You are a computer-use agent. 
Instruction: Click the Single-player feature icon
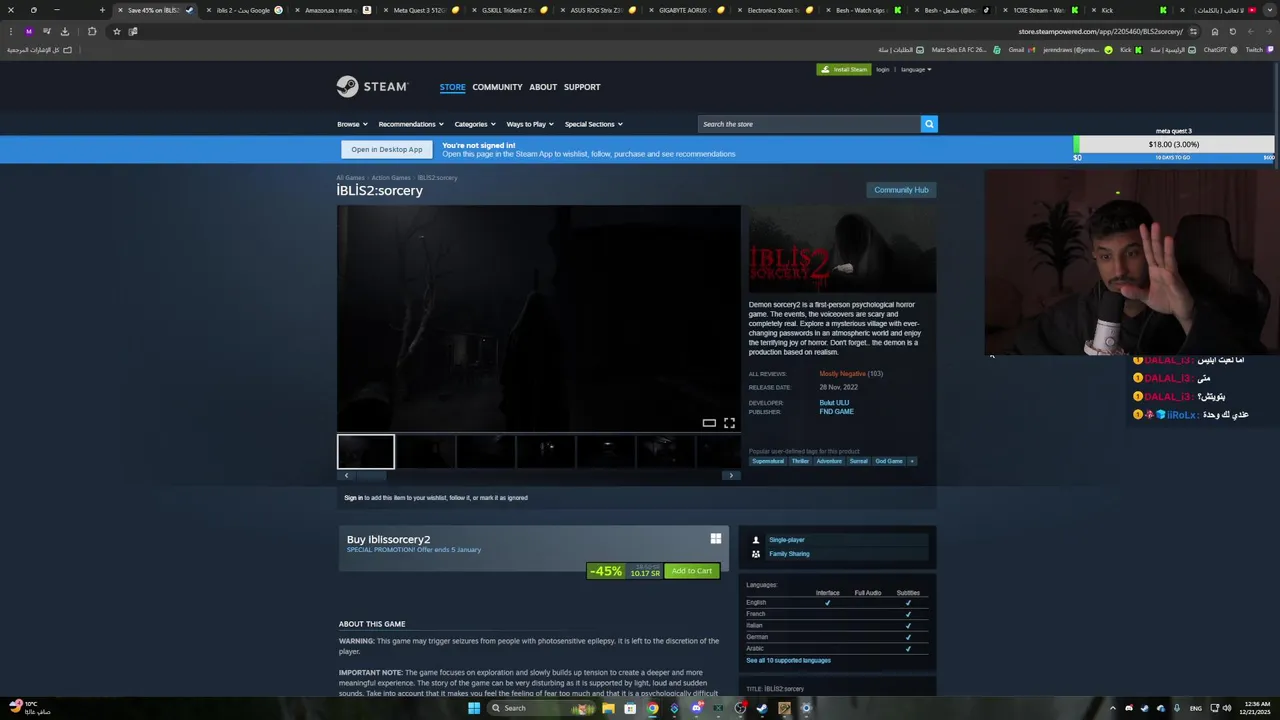tap(756, 540)
